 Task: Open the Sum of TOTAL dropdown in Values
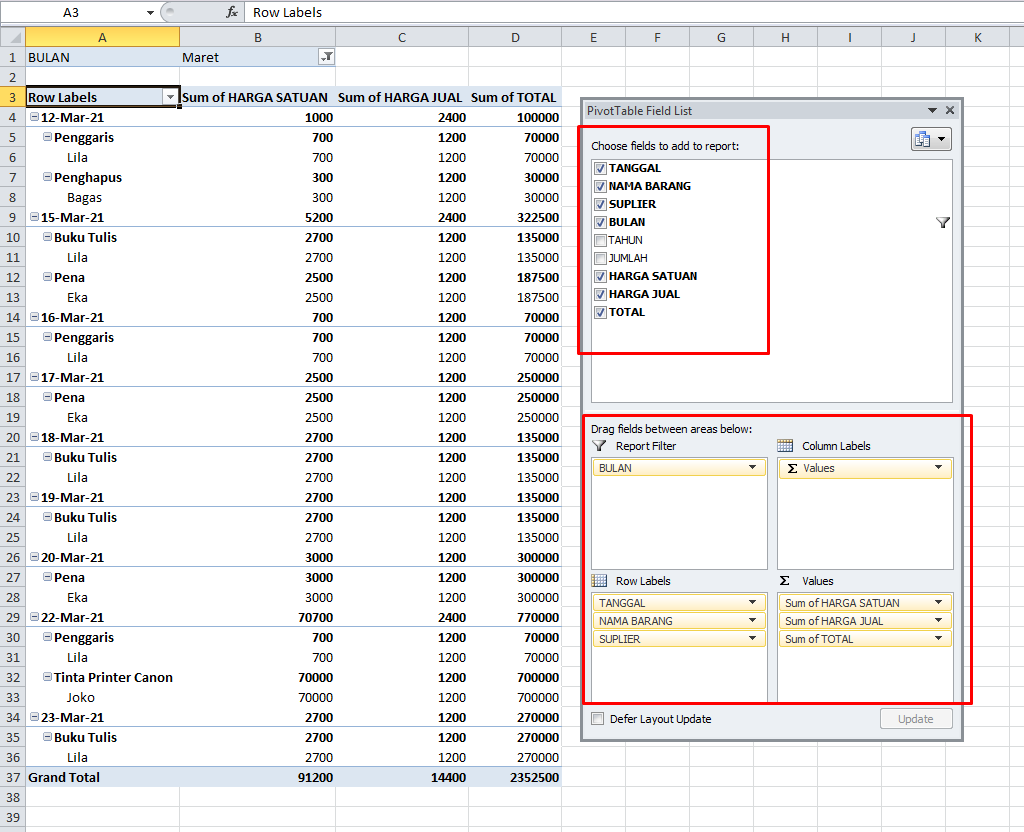coord(937,639)
